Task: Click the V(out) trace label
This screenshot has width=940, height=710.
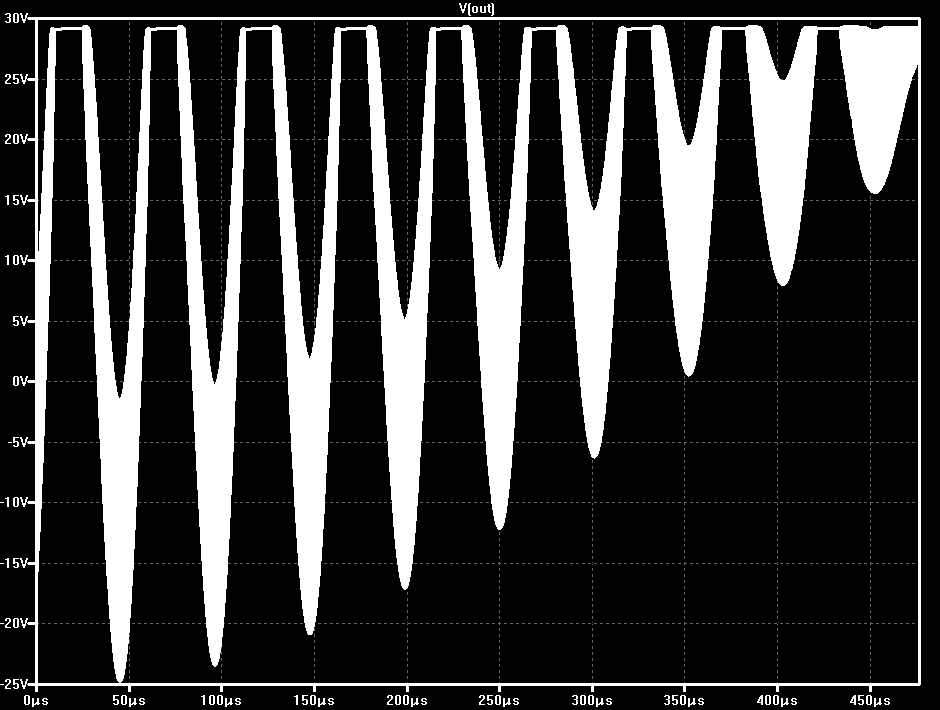Action: point(477,8)
